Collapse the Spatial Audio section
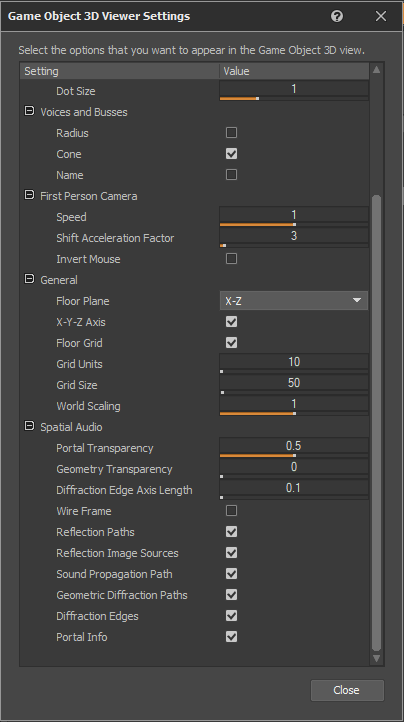 (x=29, y=426)
